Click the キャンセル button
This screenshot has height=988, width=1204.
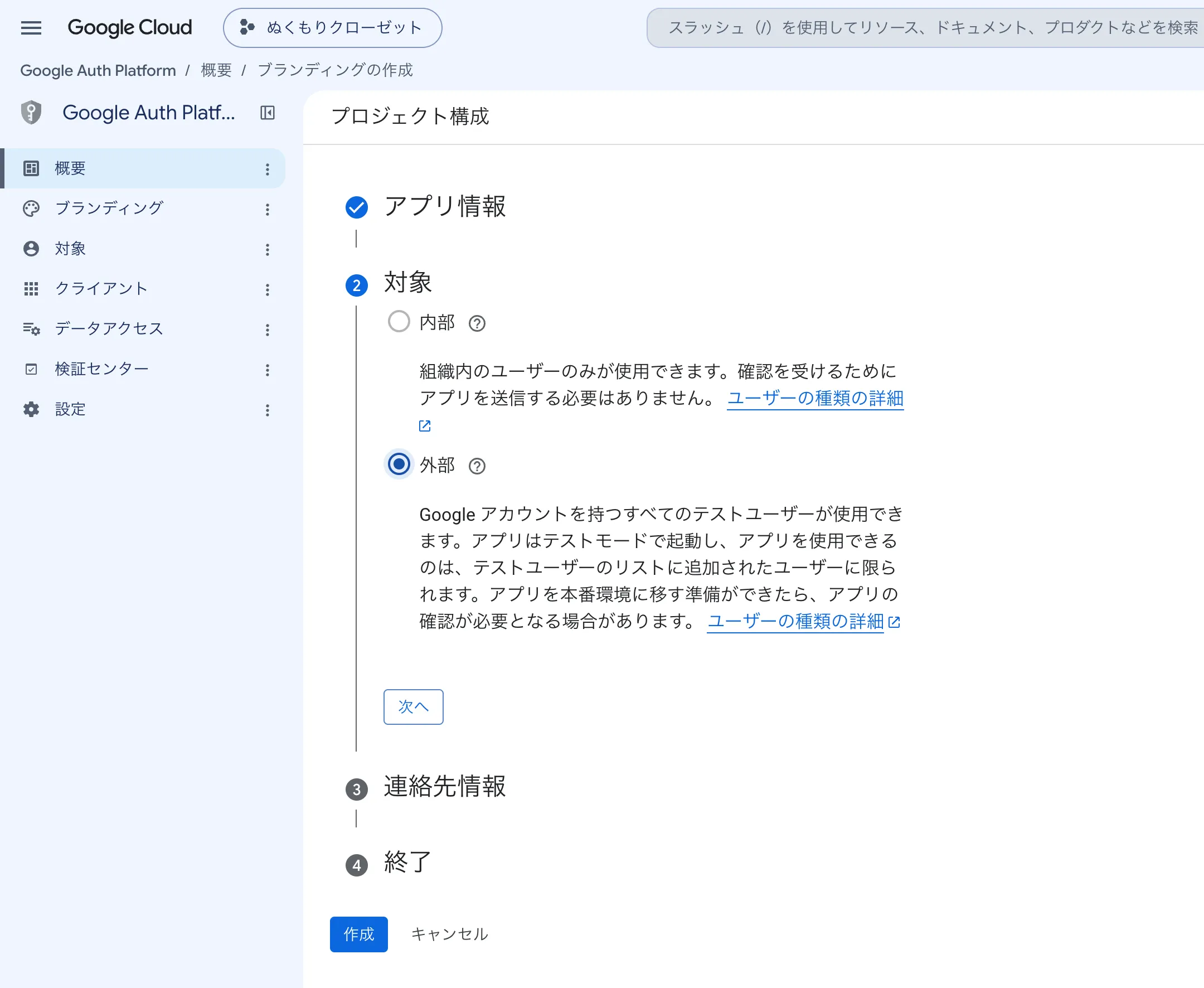[x=449, y=934]
